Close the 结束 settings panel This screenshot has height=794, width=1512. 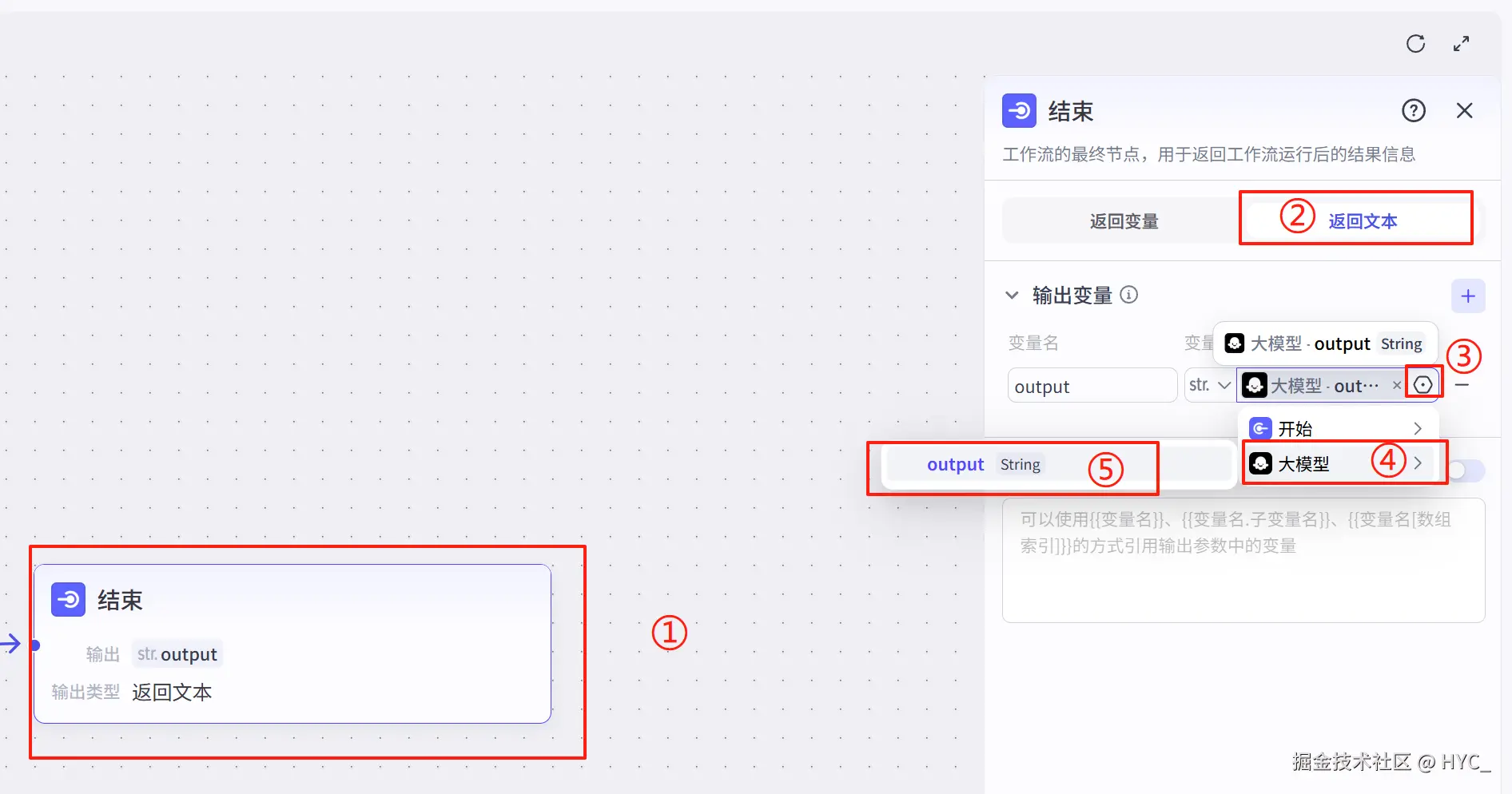pyautogui.click(x=1464, y=110)
